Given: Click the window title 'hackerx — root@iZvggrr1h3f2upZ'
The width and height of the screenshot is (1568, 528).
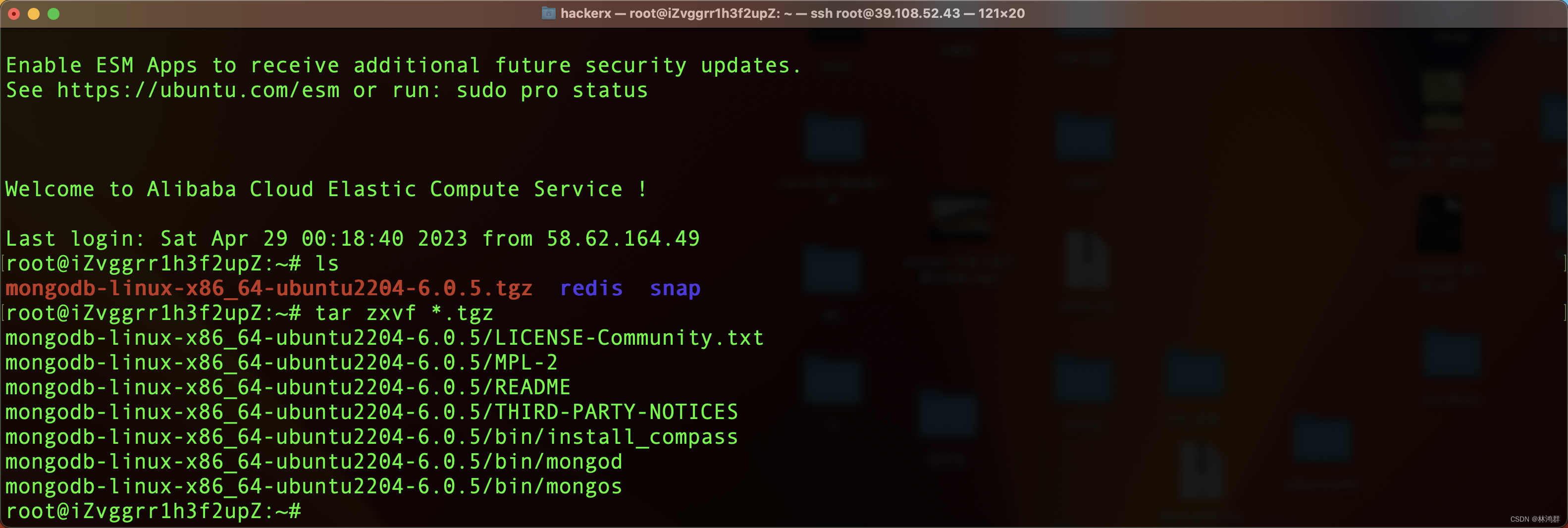Looking at the screenshot, I should pyautogui.click(x=792, y=13).
